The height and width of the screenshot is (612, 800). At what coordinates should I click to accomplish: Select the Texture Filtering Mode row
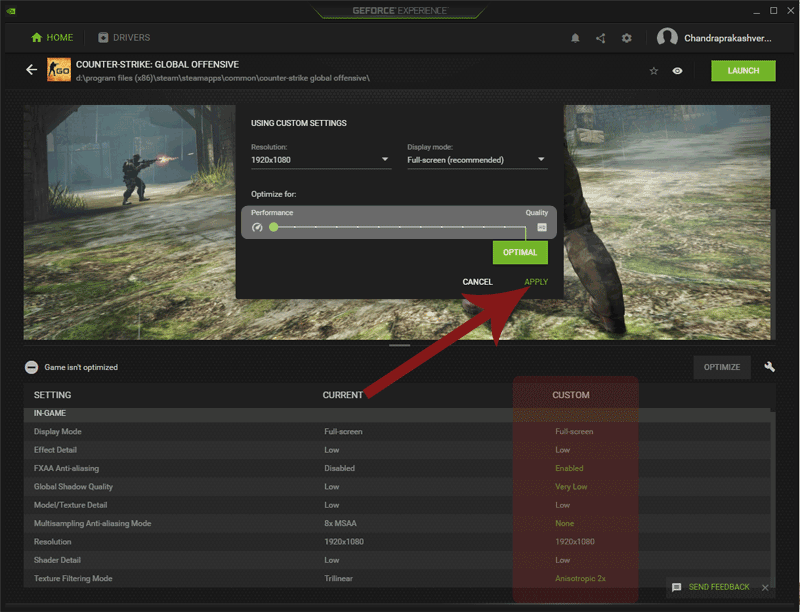tap(397, 578)
